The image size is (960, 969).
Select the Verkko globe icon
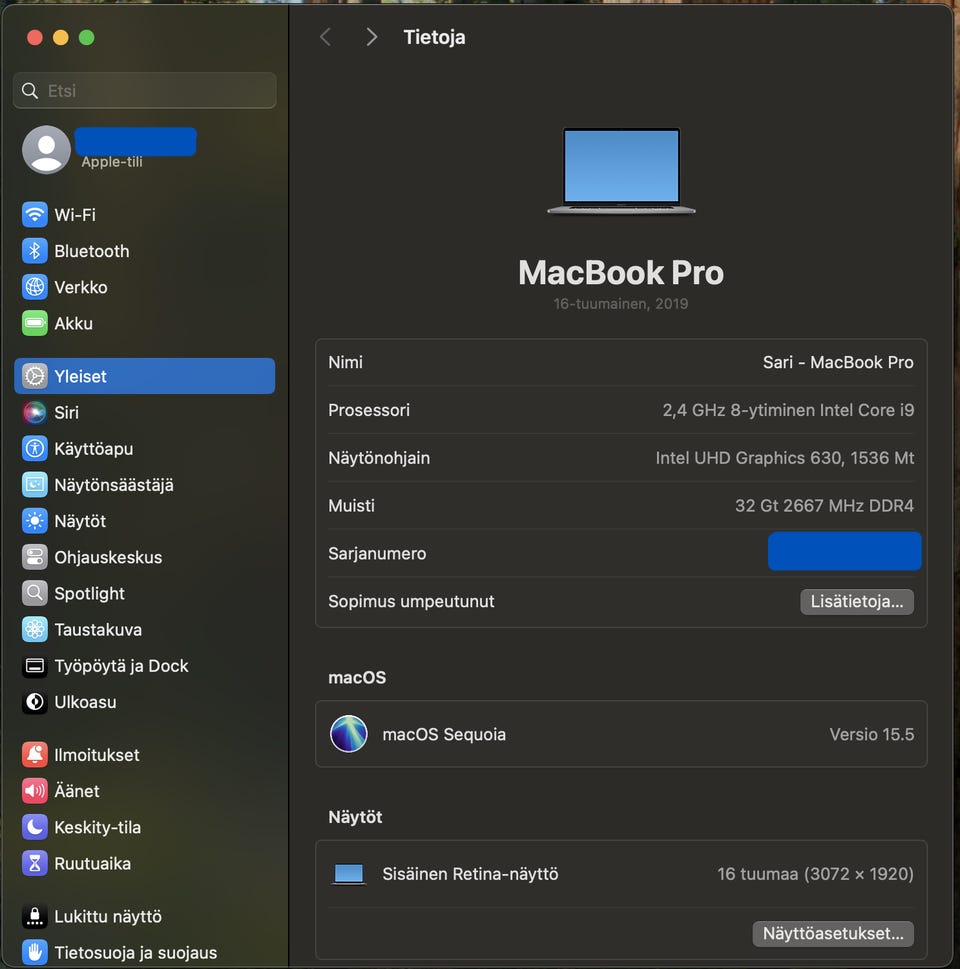[x=35, y=287]
